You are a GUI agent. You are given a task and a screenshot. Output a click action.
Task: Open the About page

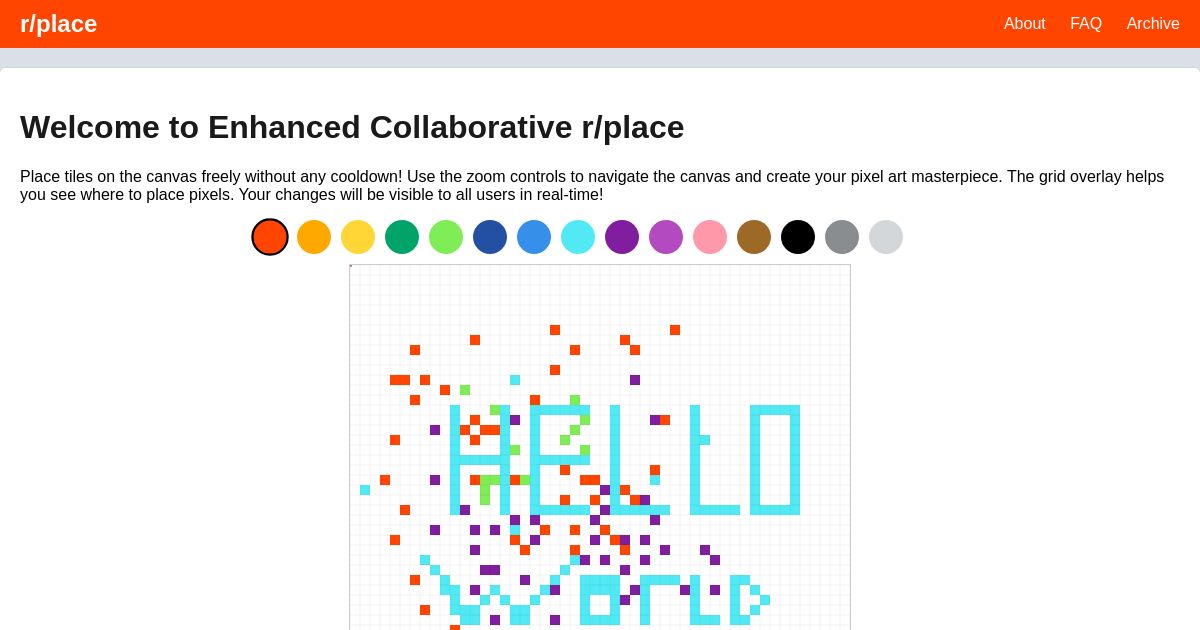[1024, 24]
